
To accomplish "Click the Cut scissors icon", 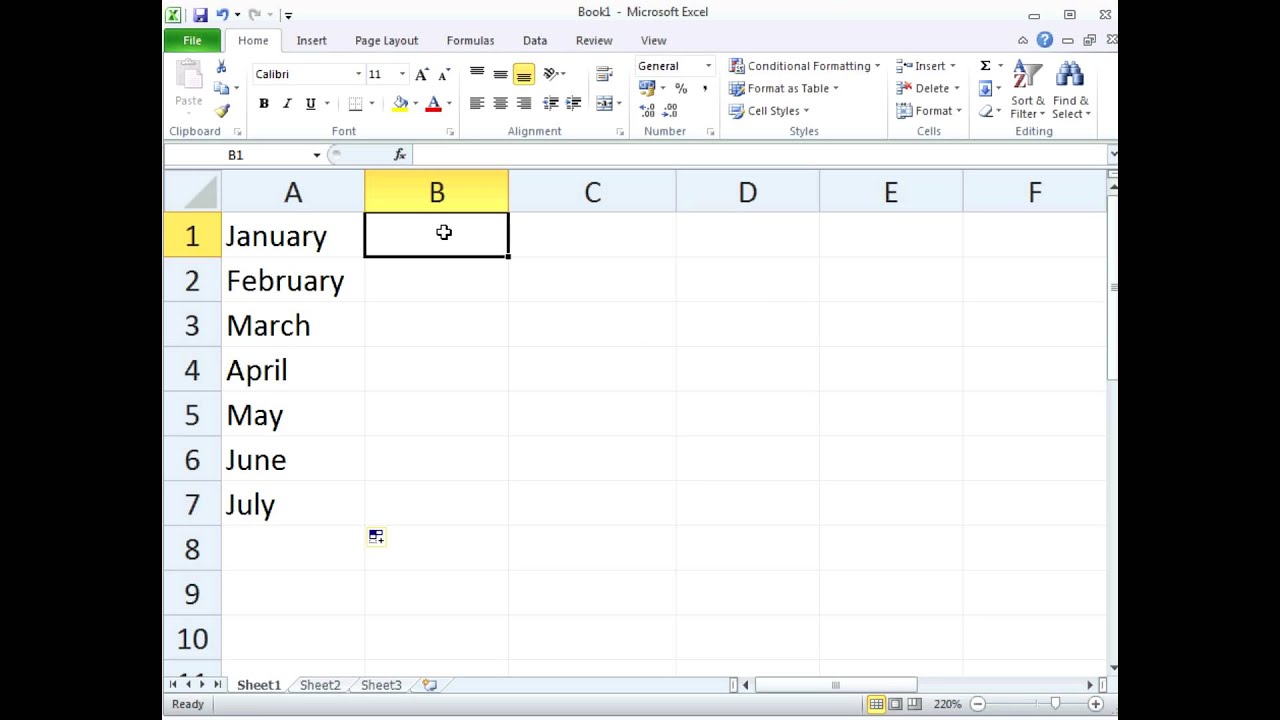I will [221, 66].
